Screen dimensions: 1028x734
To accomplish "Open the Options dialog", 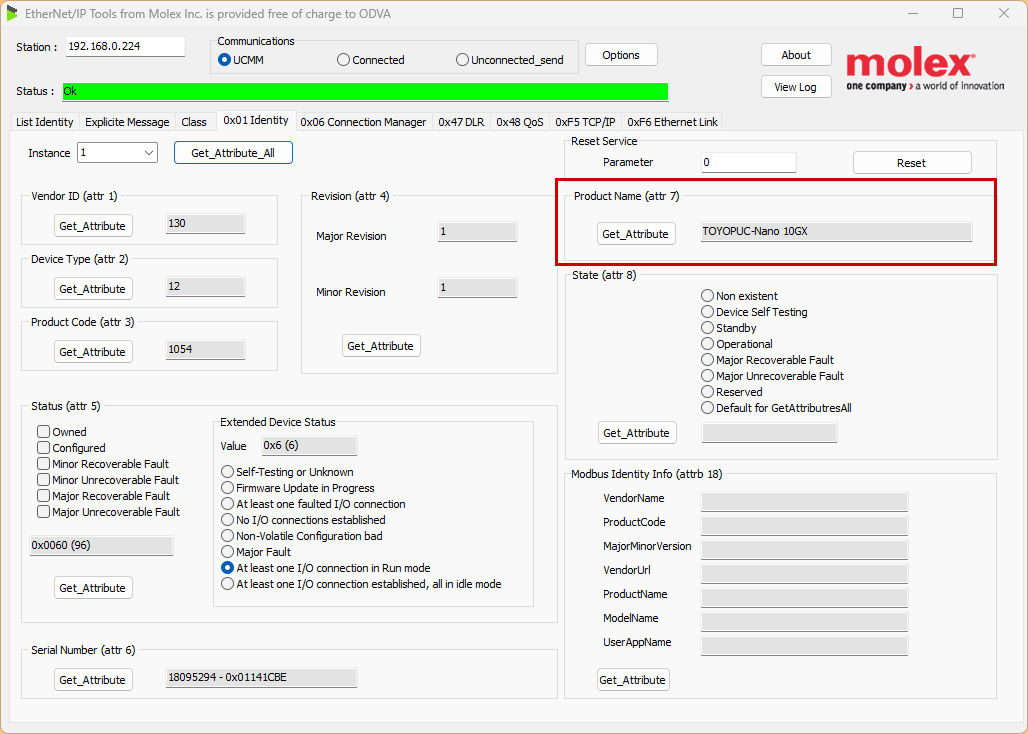I will (x=621, y=55).
